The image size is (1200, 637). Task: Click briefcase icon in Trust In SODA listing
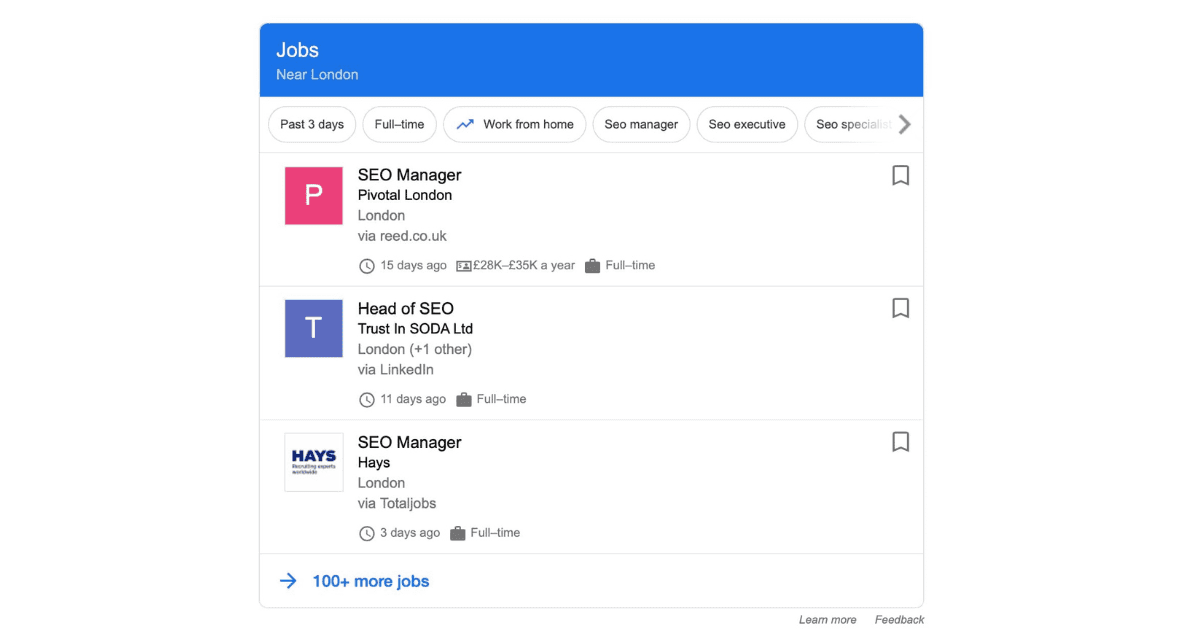[464, 399]
